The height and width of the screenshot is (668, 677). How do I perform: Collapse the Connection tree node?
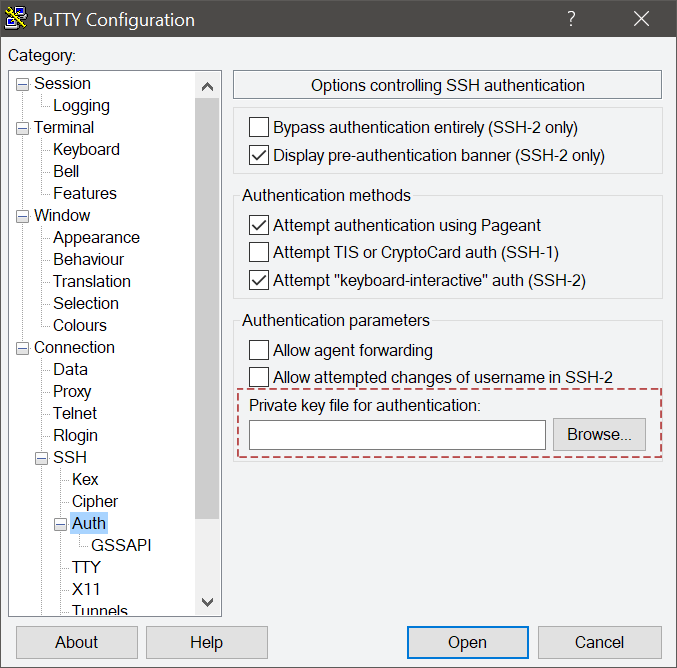(22, 348)
